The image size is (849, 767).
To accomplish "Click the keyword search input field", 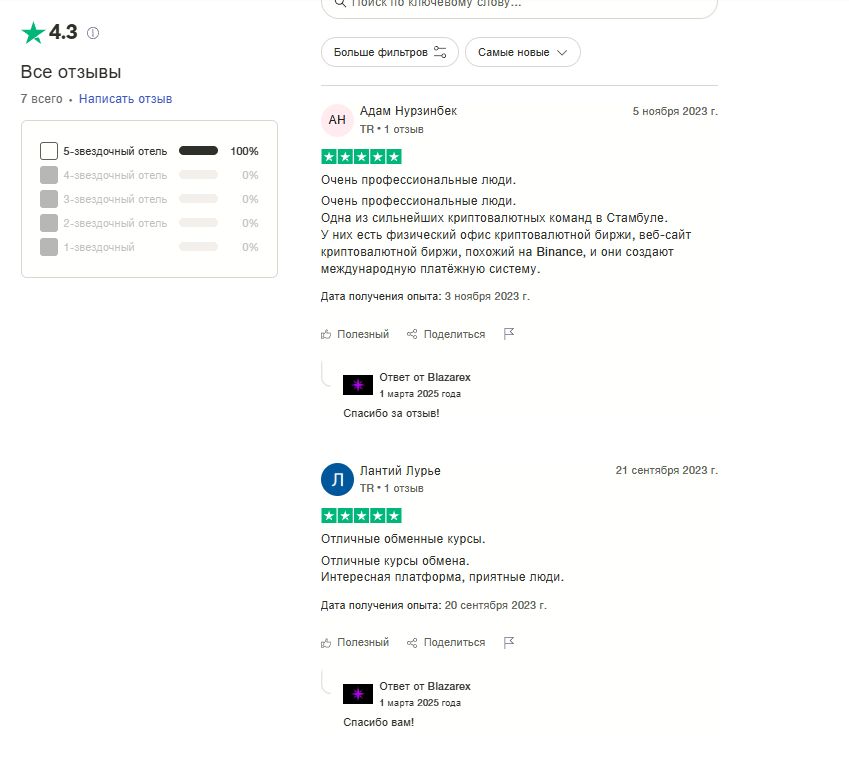I will pyautogui.click(x=519, y=4).
